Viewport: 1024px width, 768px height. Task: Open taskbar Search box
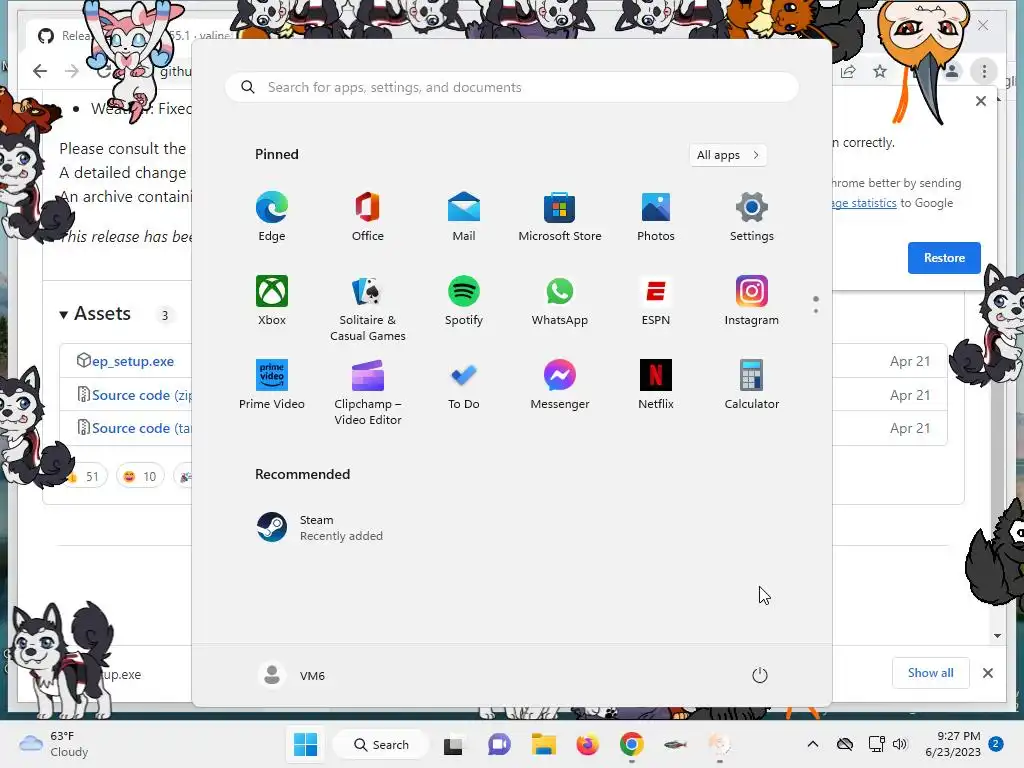[381, 744]
